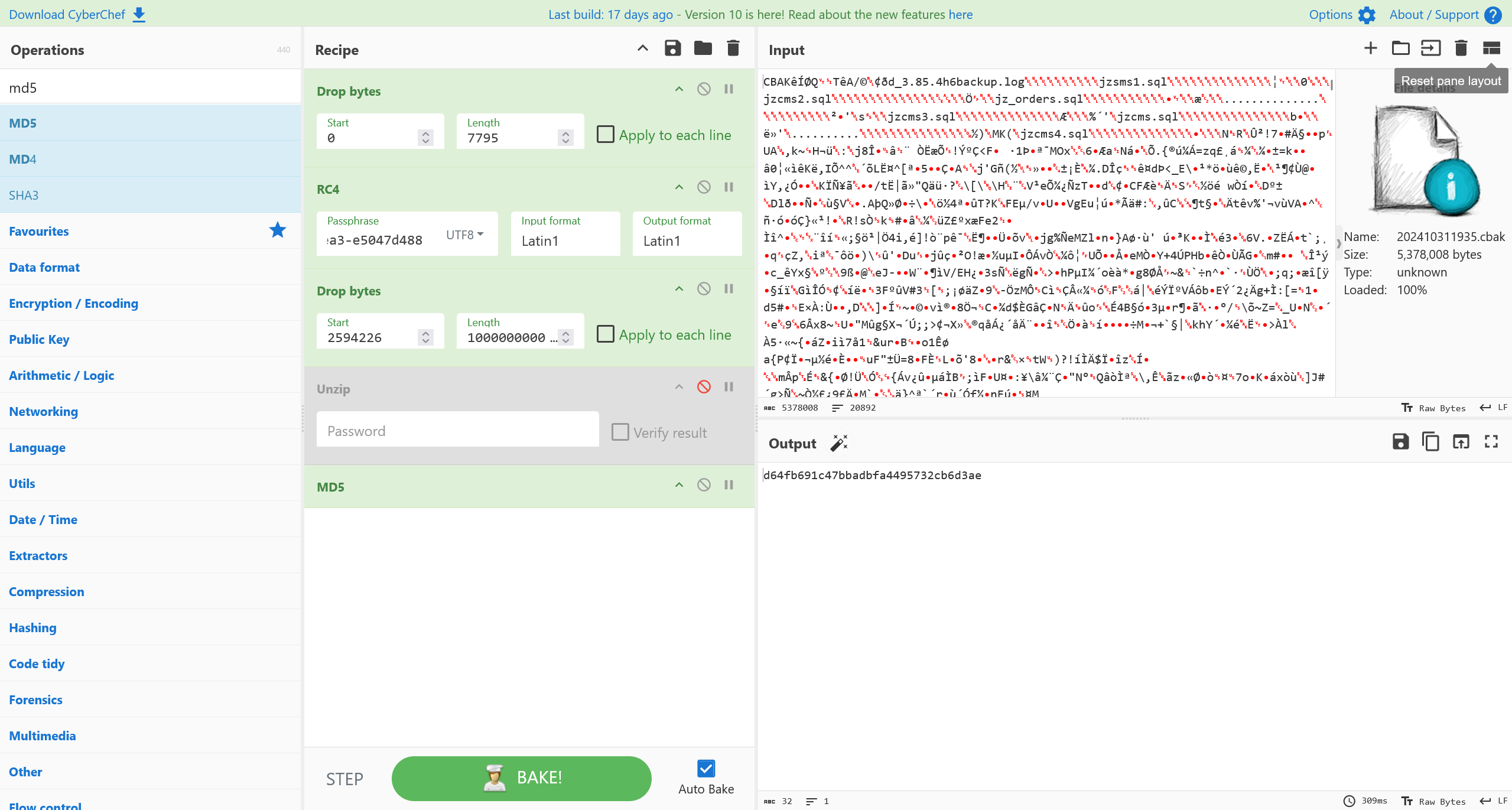1512x810 pixels.
Task: Toggle the Auto Bake checkbox
Action: (705, 769)
